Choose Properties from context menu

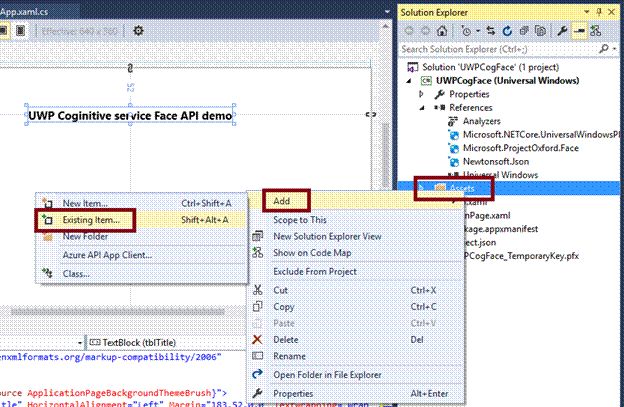[x=293, y=393]
